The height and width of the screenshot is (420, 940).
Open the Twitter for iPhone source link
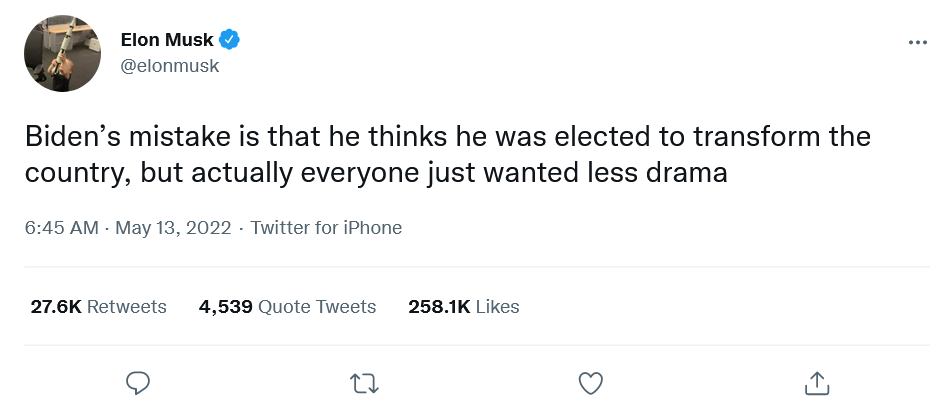coord(326,228)
